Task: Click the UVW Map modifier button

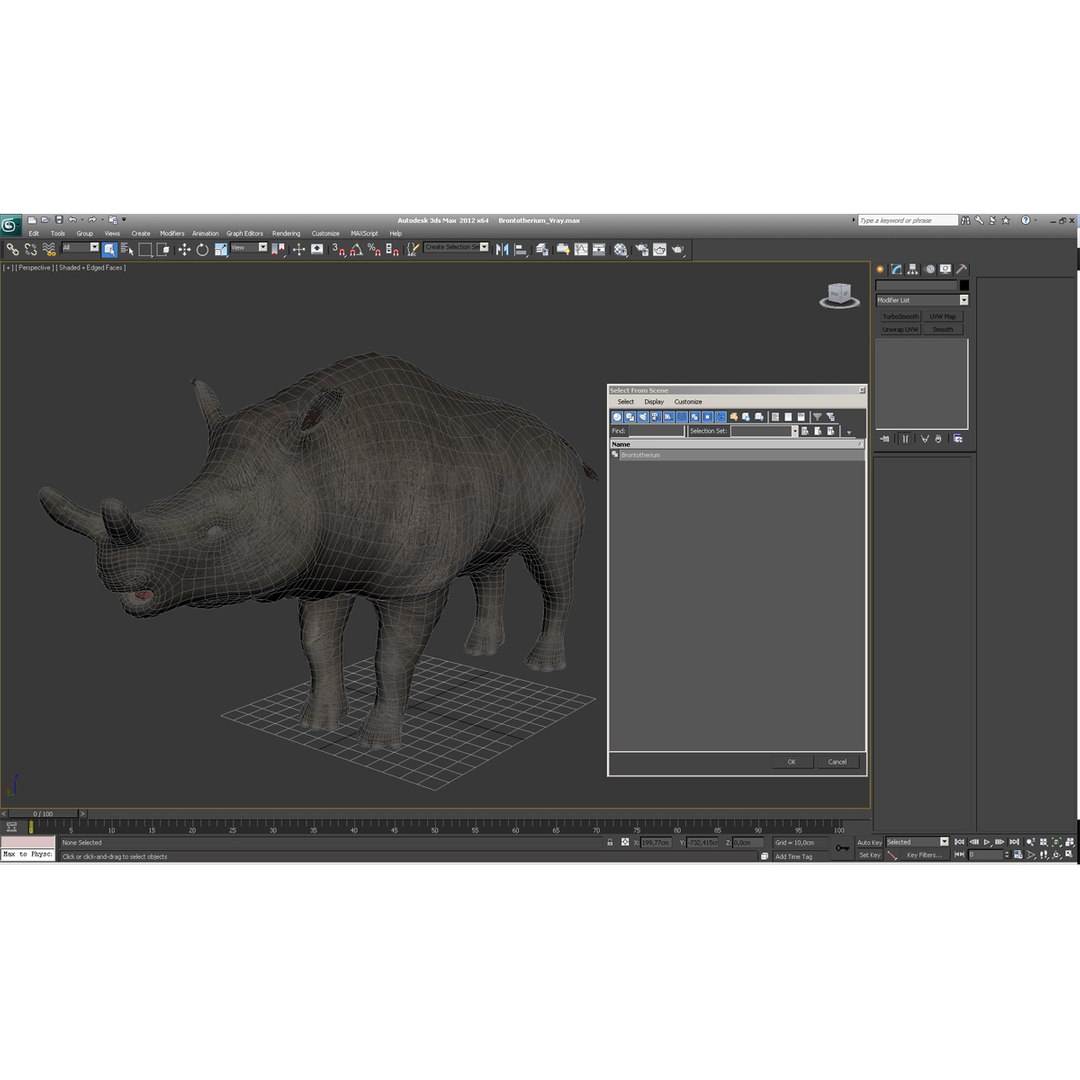Action: point(942,316)
